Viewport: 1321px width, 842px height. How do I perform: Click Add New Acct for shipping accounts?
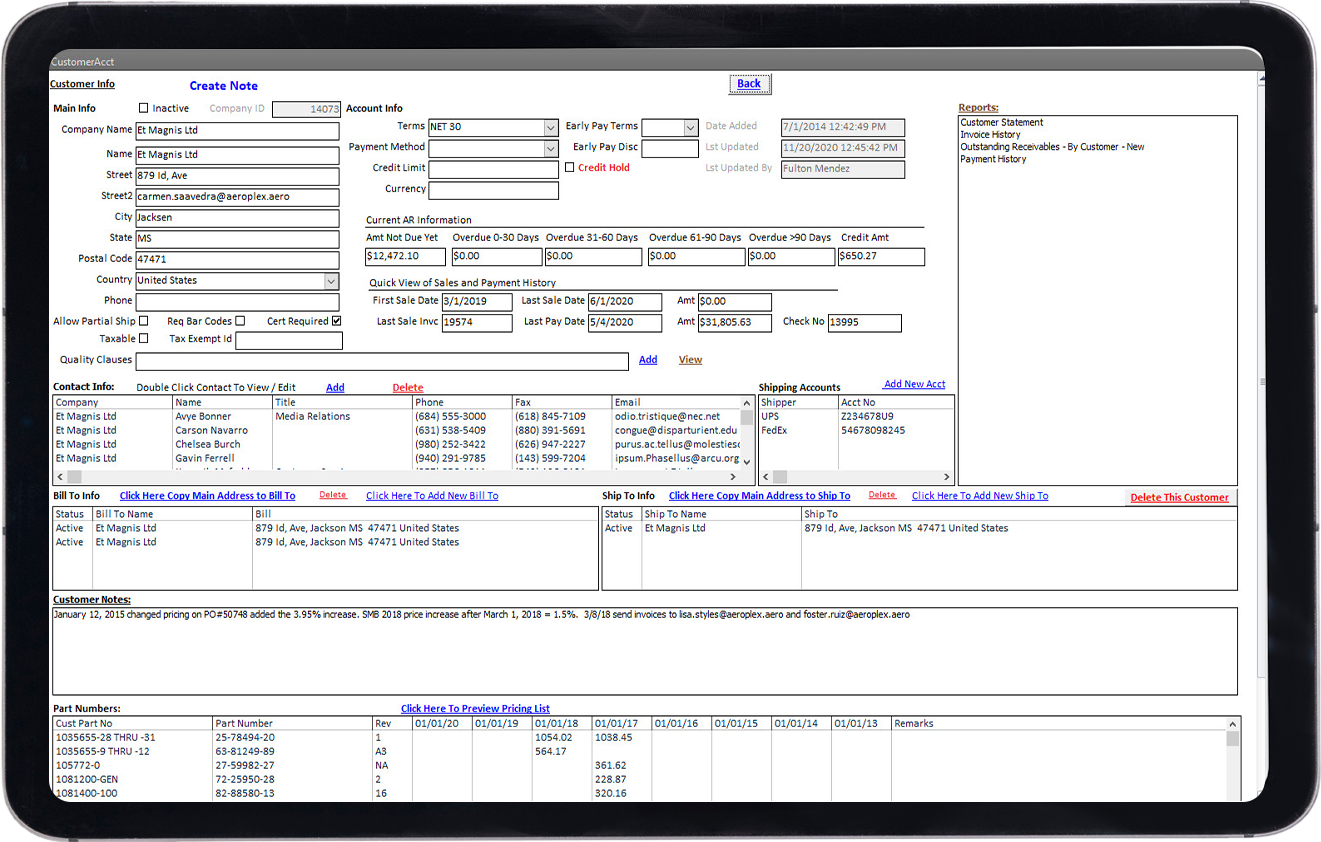click(914, 384)
